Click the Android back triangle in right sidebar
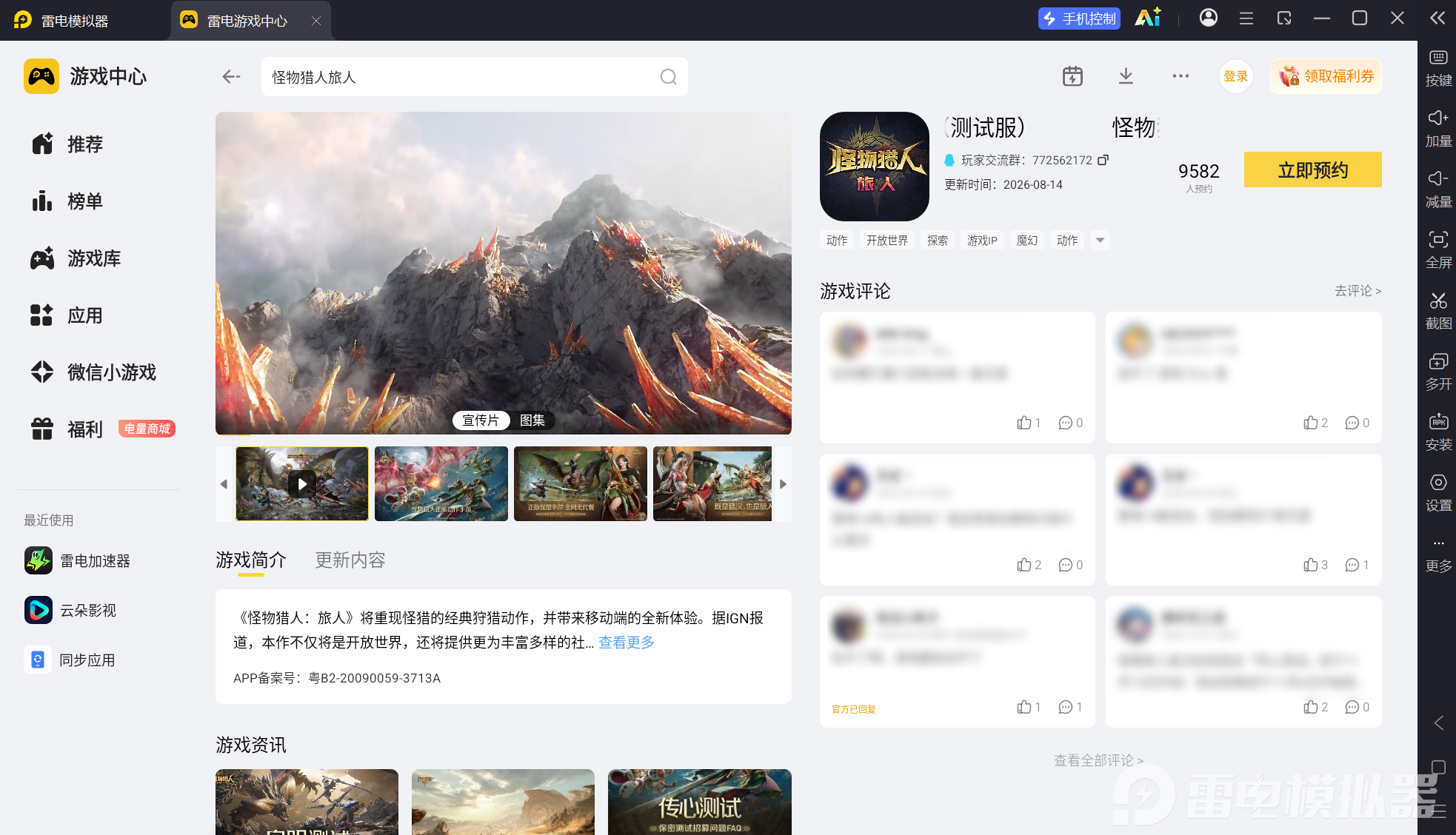Viewport: 1456px width, 835px height. click(1438, 723)
